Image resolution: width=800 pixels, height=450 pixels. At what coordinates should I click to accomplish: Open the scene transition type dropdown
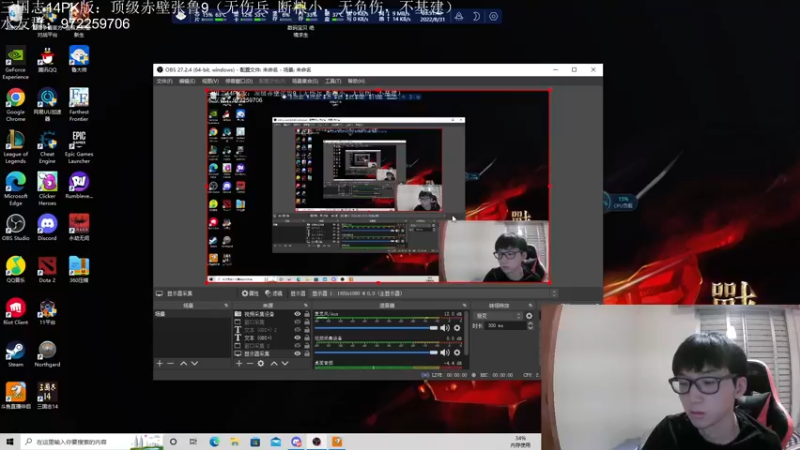point(498,316)
